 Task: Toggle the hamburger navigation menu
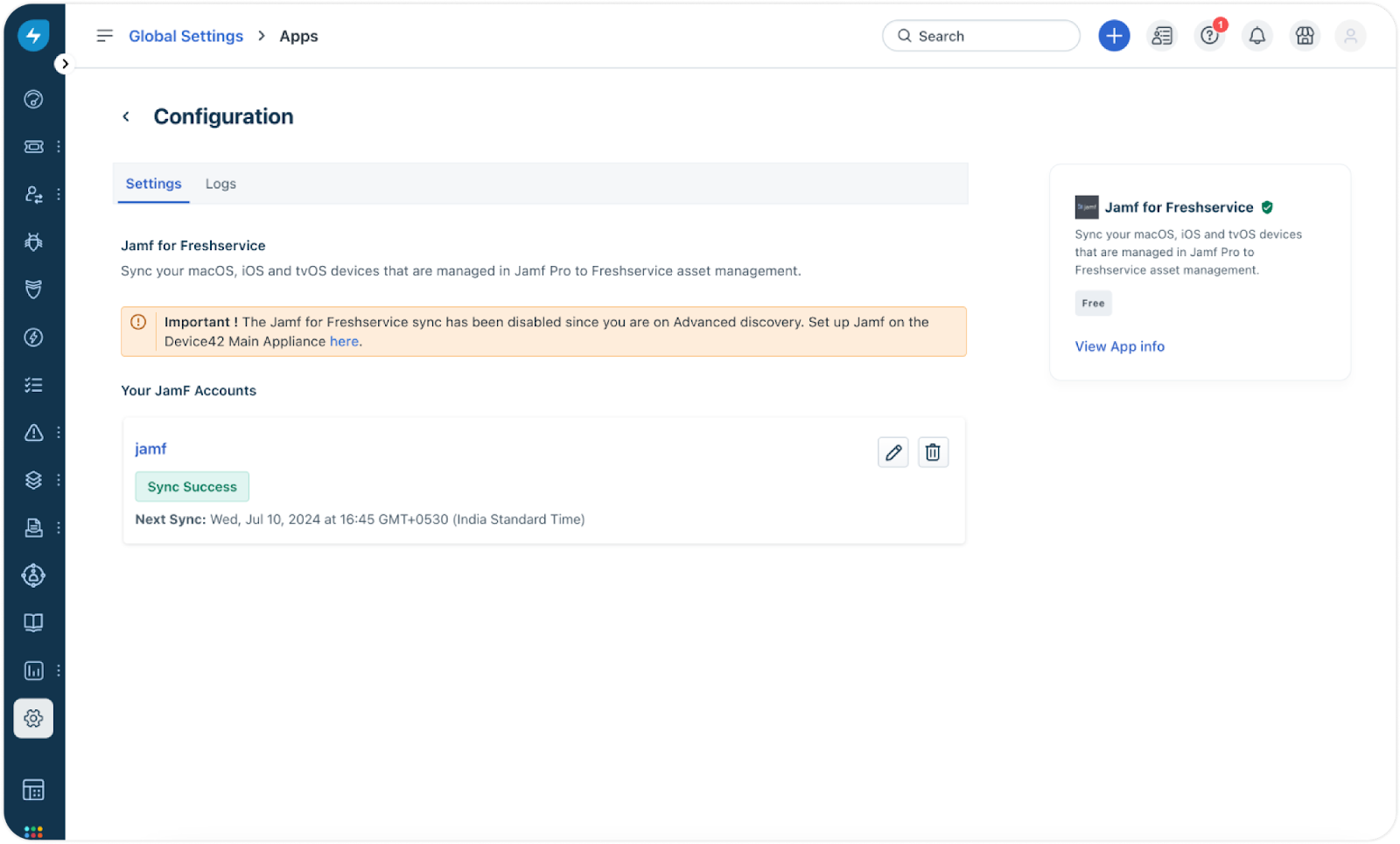coord(104,36)
